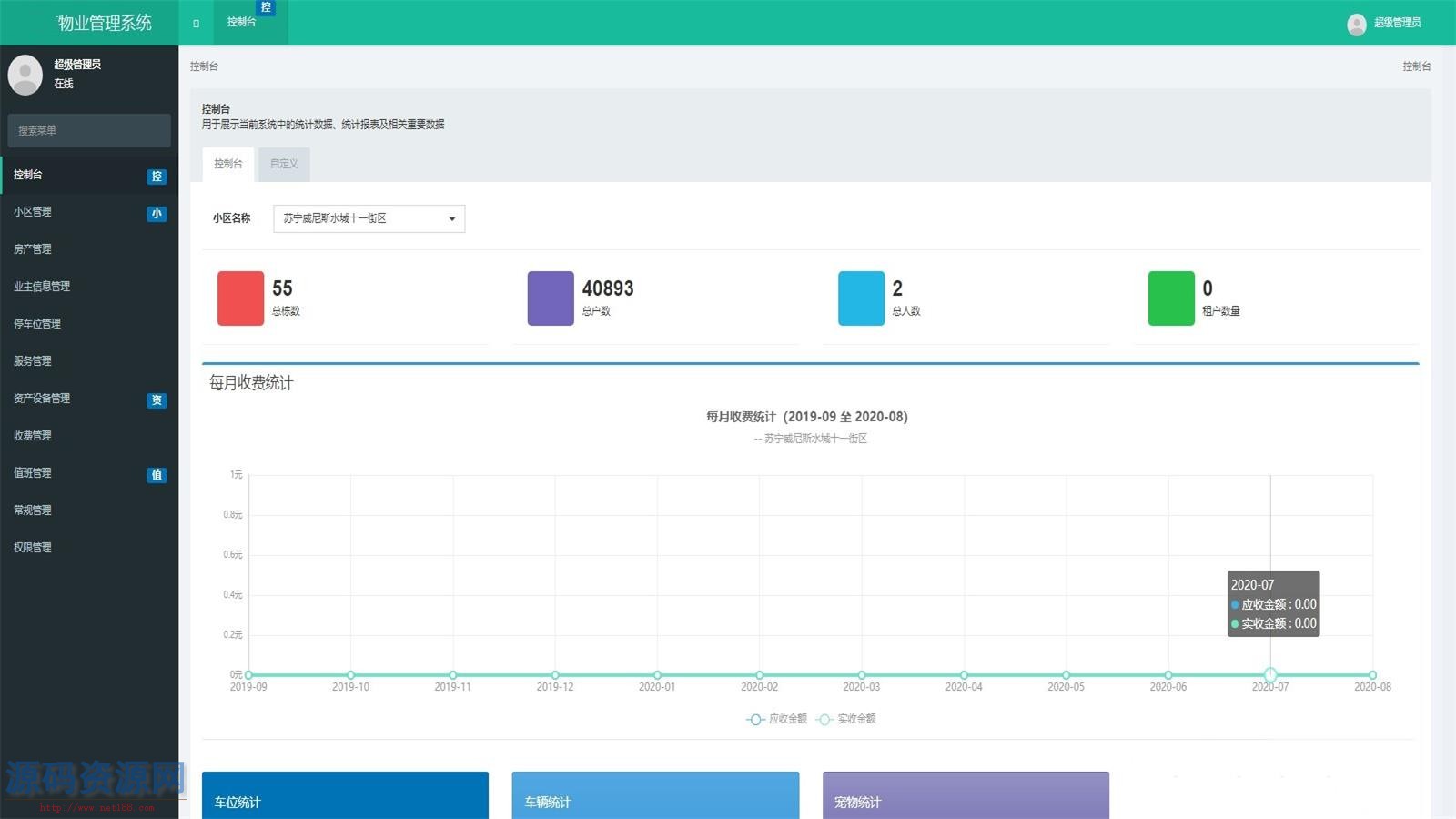Switch to the 自定义 tab
Viewport: 1456px width, 819px height.
coord(284,164)
